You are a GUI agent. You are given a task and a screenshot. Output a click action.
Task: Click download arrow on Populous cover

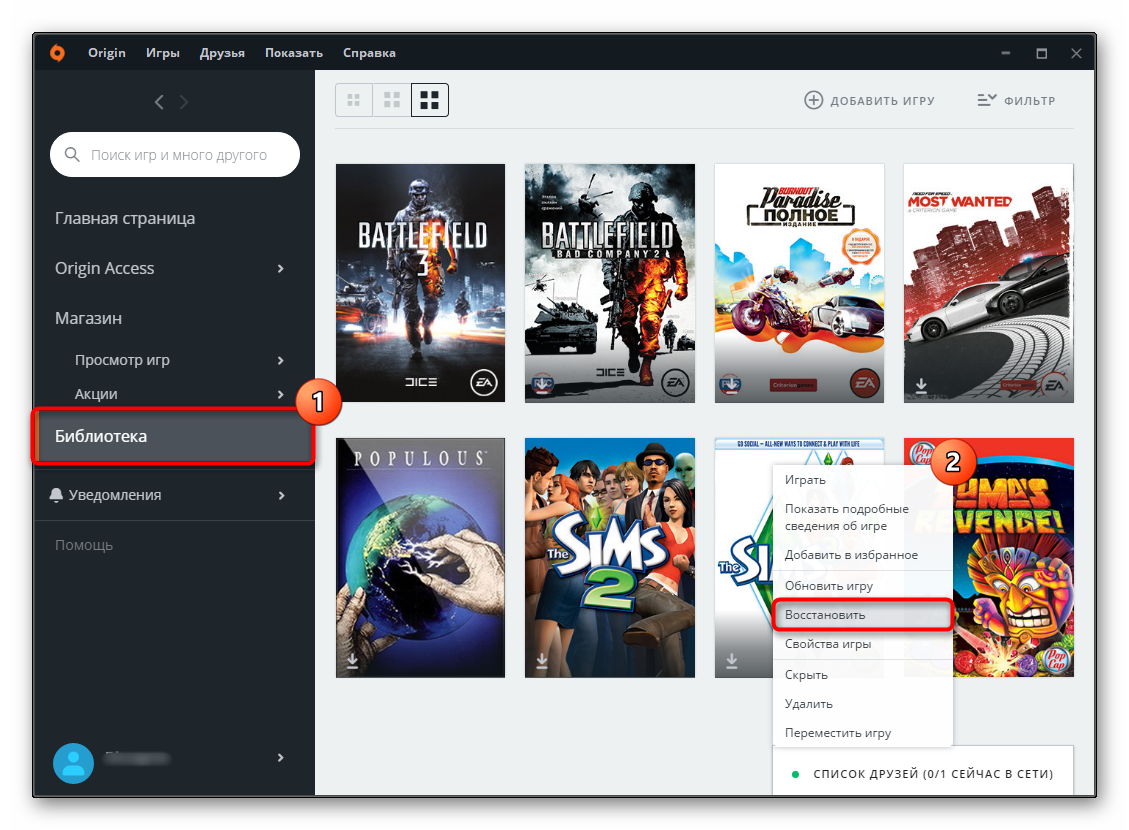tap(353, 661)
